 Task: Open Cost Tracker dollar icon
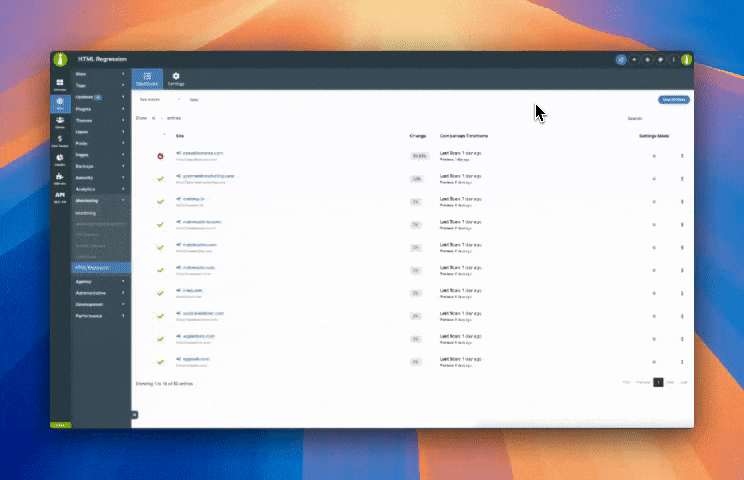pyautogui.click(x=60, y=140)
